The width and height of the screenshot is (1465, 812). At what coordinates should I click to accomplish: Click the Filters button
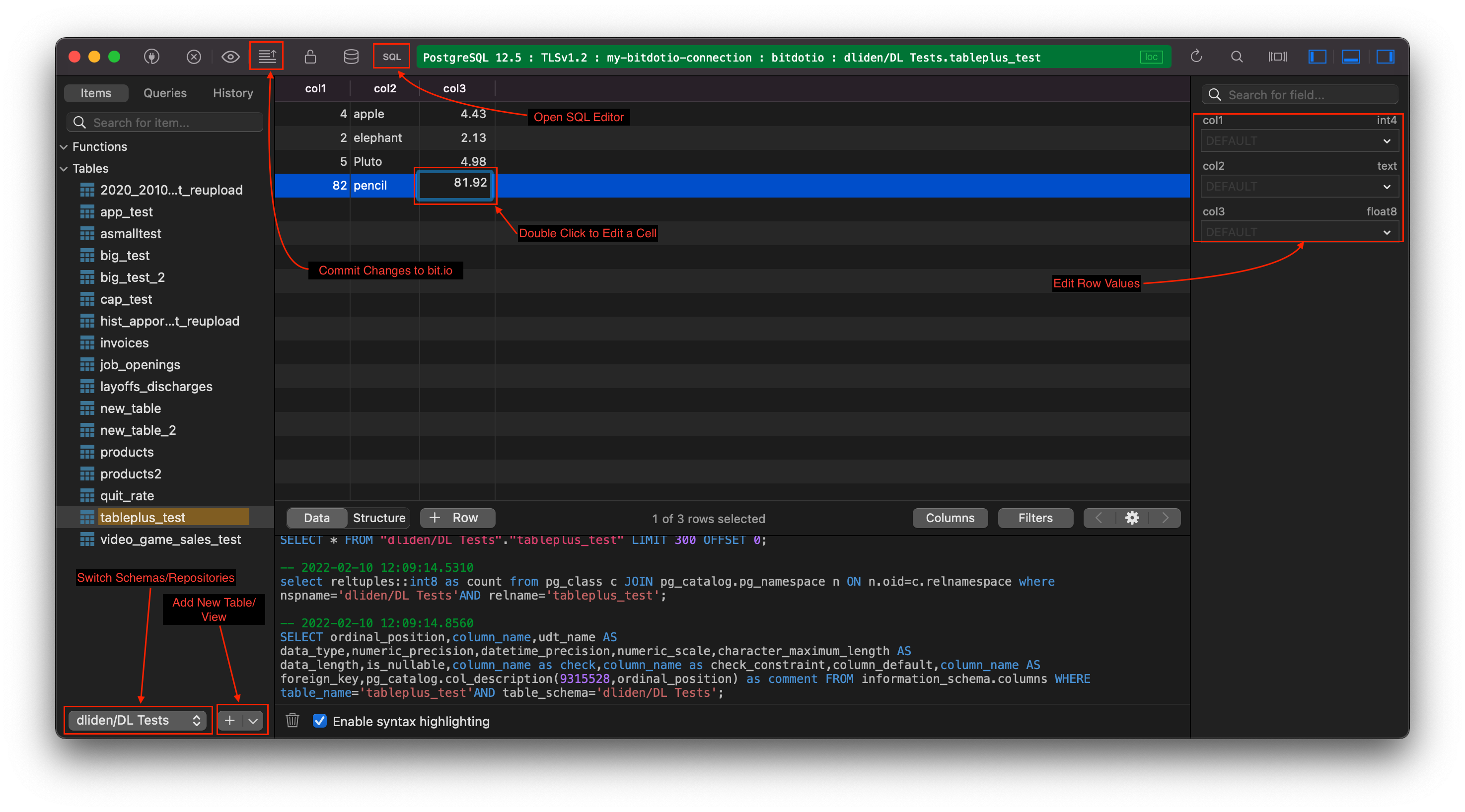(1035, 518)
